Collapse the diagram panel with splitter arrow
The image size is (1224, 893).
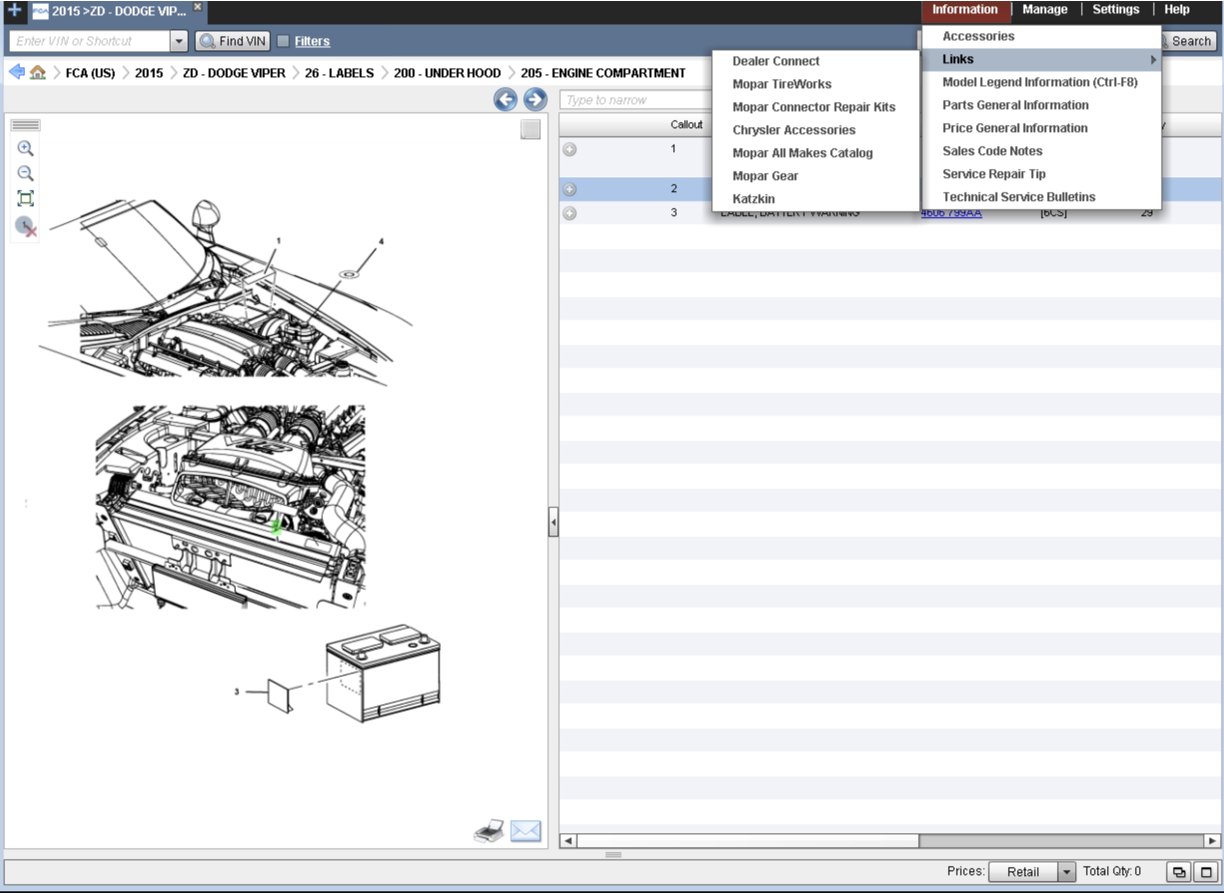coord(553,522)
